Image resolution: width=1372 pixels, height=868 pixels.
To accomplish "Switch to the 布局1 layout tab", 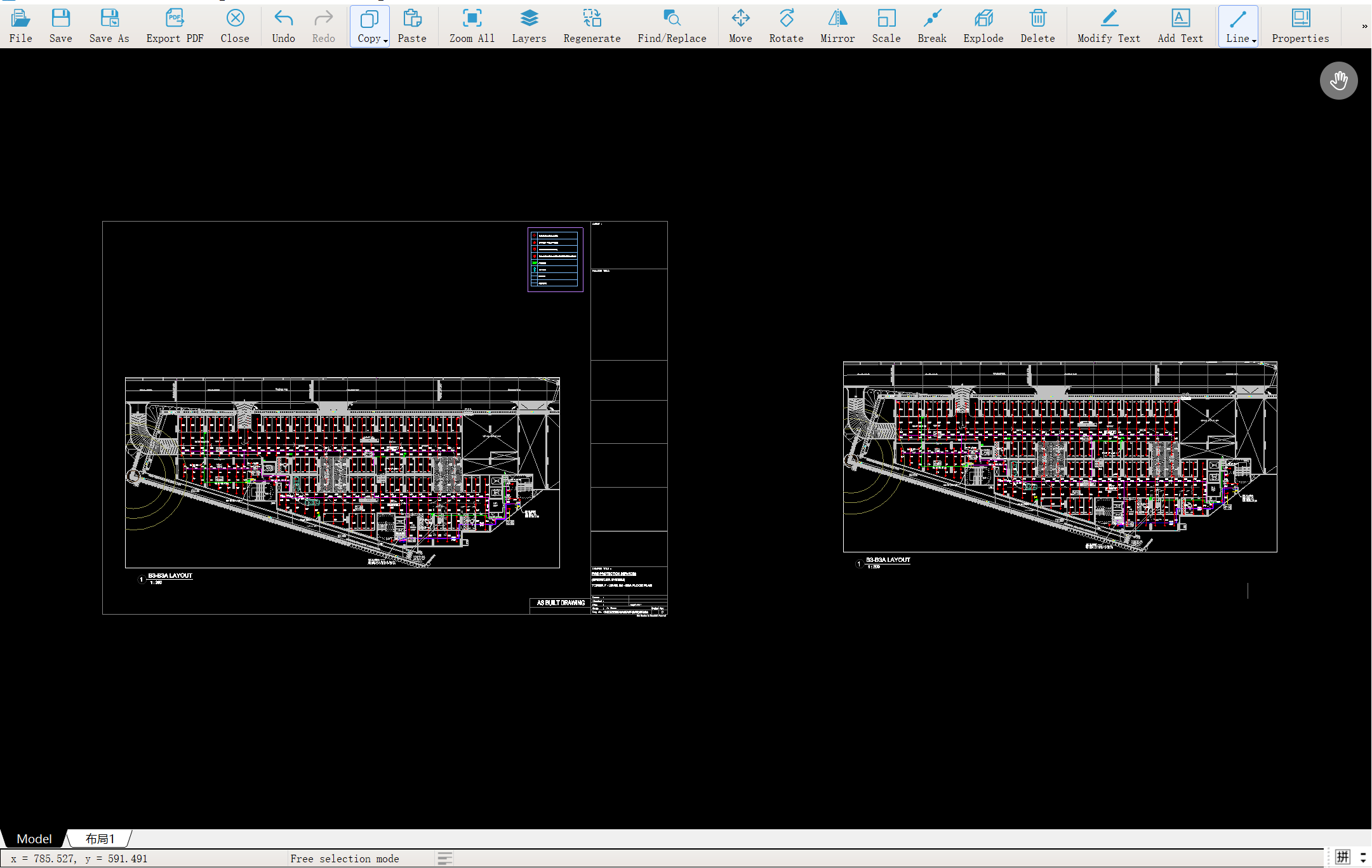I will coord(100,839).
